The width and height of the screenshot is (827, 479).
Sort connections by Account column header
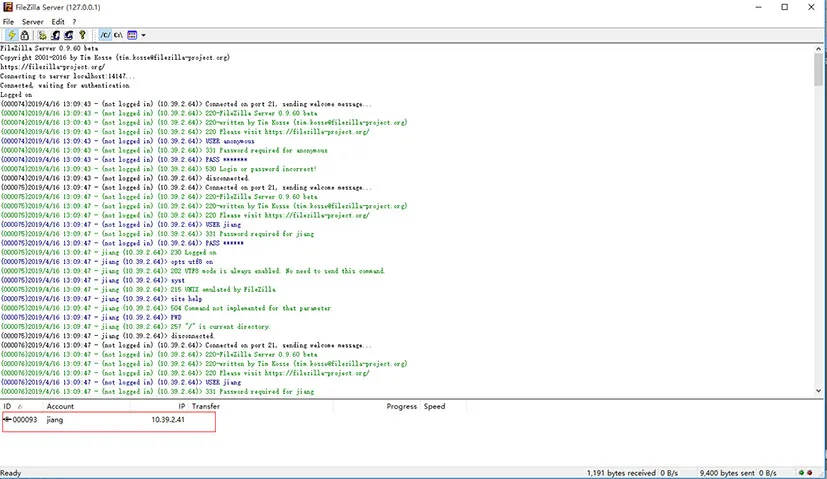coord(86,406)
